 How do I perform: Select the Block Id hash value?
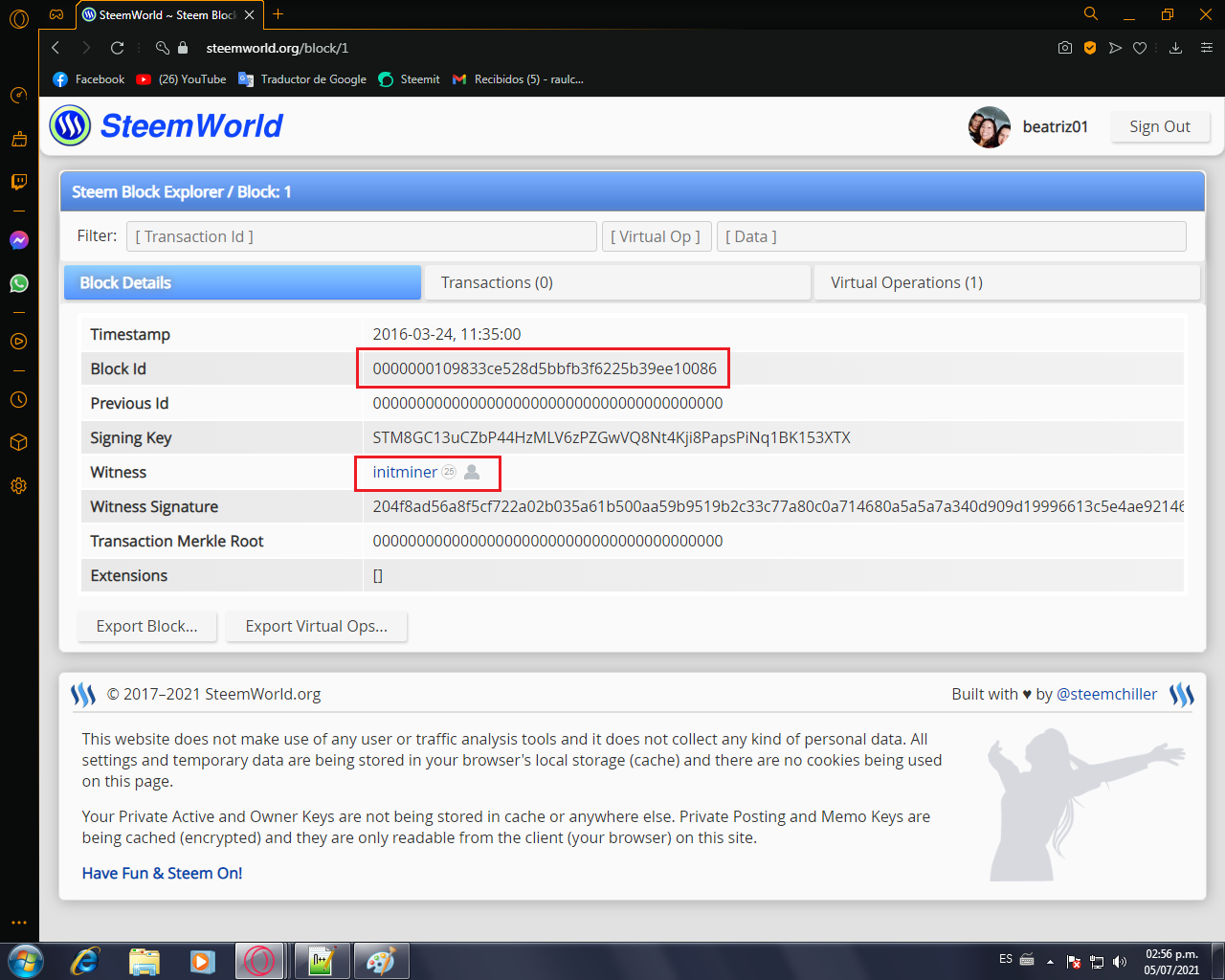pyautogui.click(x=545, y=368)
